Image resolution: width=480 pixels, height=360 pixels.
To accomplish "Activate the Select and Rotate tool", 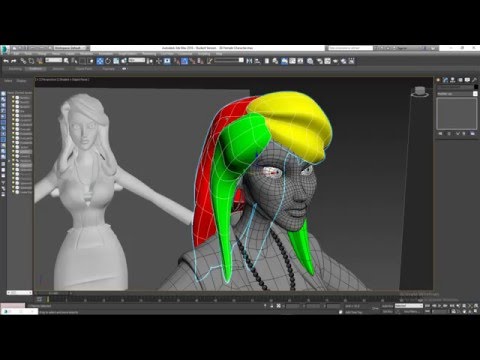I will coord(108,61).
